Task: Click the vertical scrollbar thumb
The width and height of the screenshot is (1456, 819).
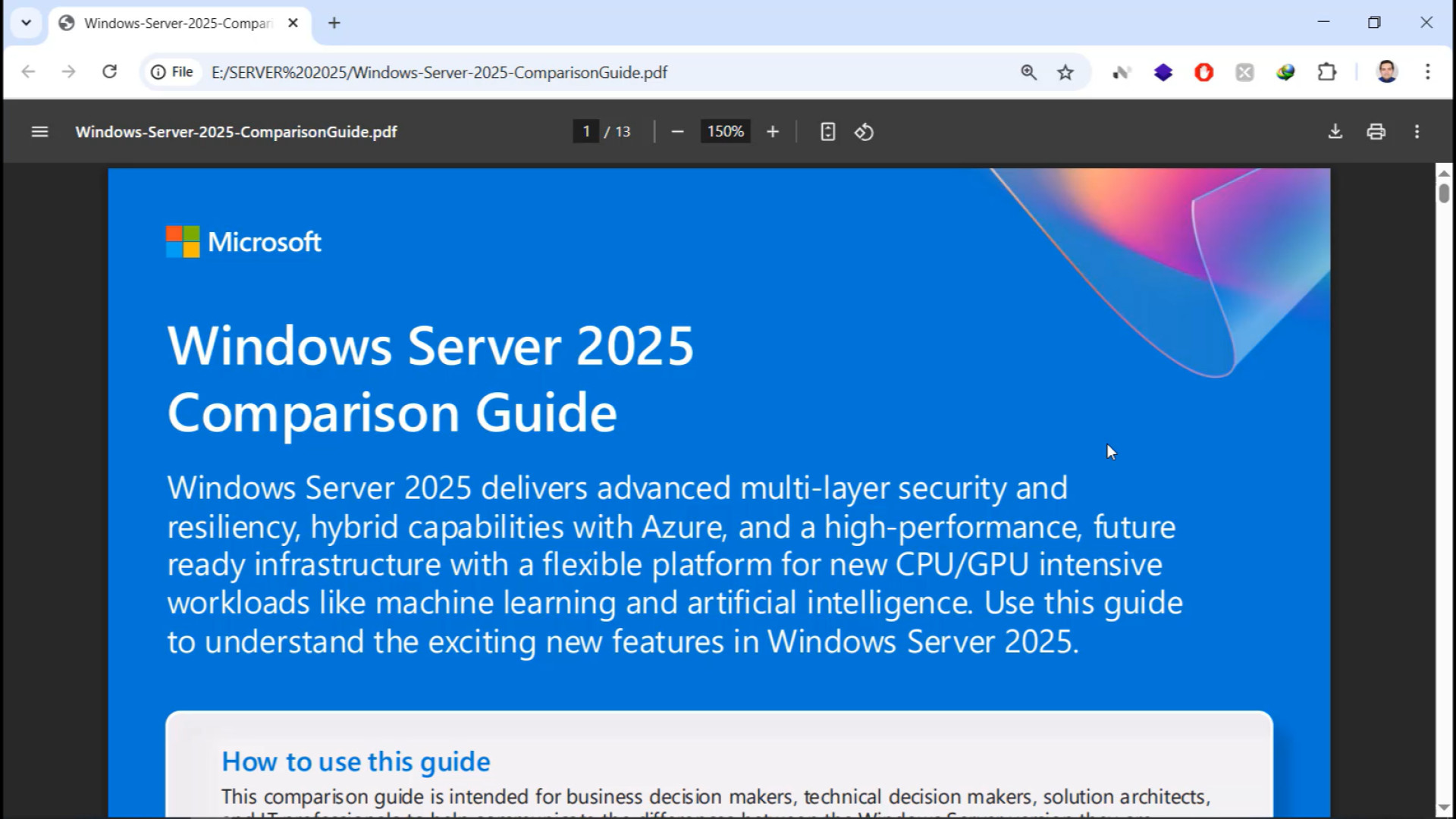Action: [1444, 193]
